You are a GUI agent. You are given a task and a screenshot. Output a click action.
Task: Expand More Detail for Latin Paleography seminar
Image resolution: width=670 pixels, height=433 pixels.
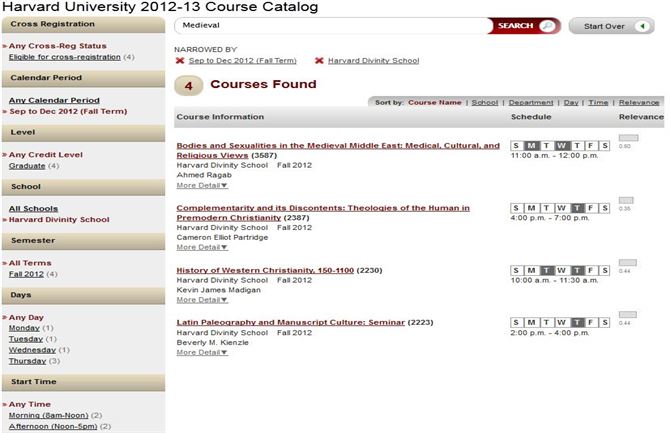click(202, 353)
